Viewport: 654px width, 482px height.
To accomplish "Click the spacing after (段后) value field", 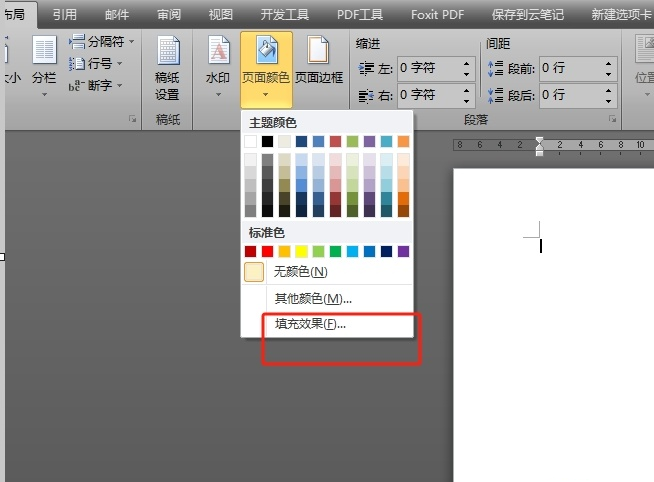I will pos(570,95).
